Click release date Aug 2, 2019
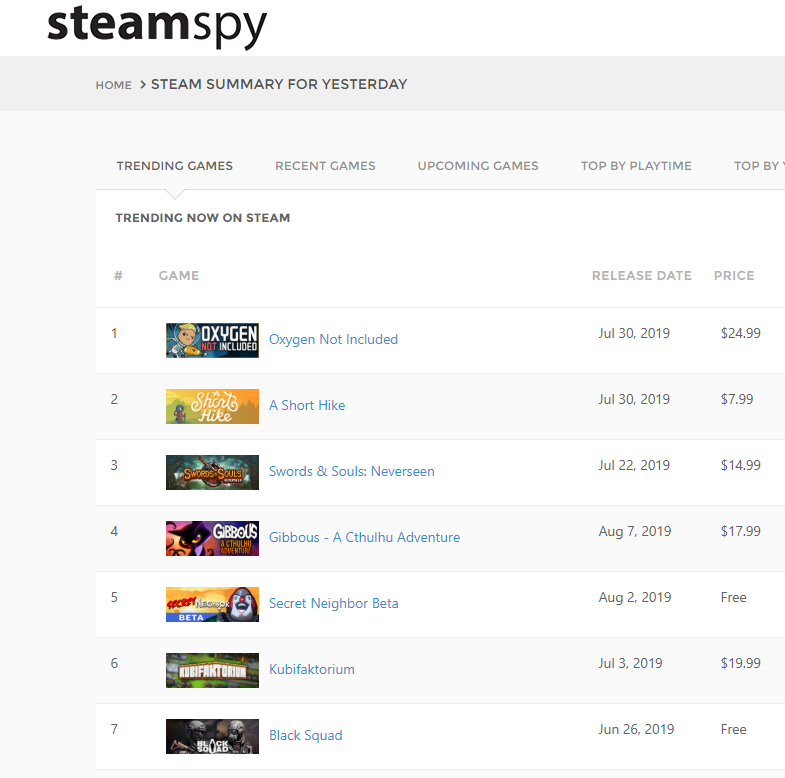 pos(635,598)
